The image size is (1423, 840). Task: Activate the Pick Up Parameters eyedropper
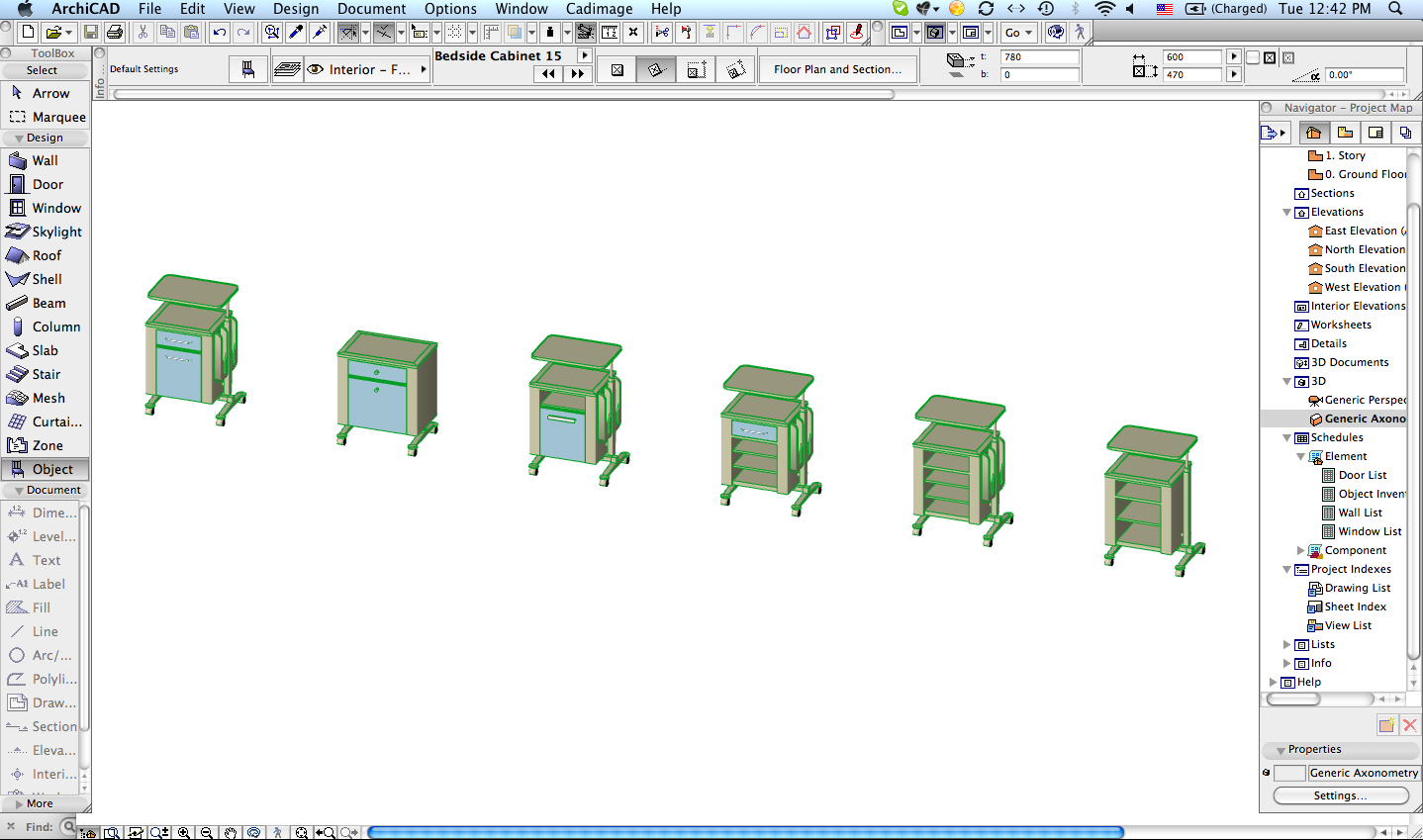coord(296,33)
